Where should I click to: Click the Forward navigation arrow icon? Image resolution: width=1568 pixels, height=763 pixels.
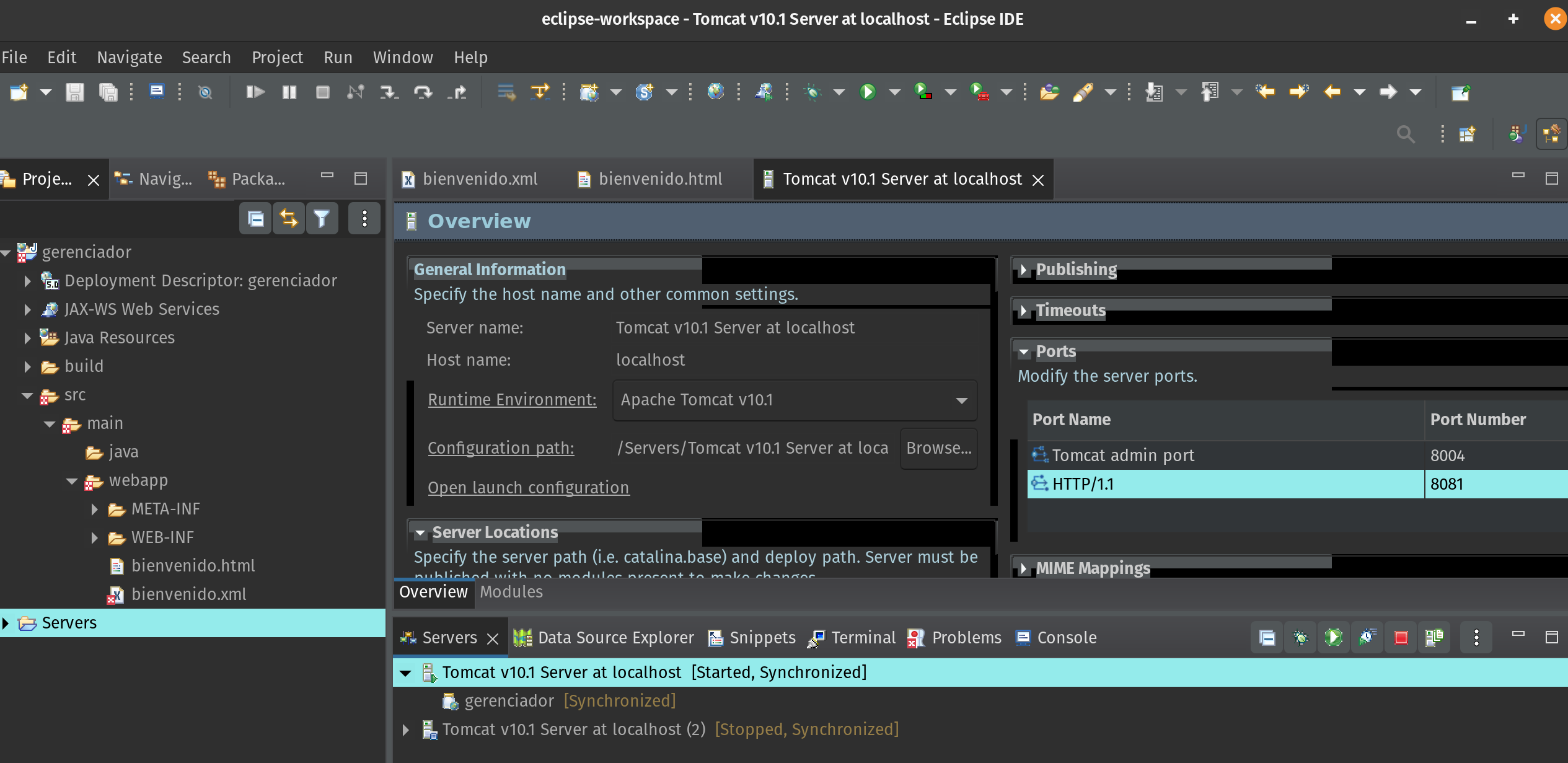[x=1388, y=92]
